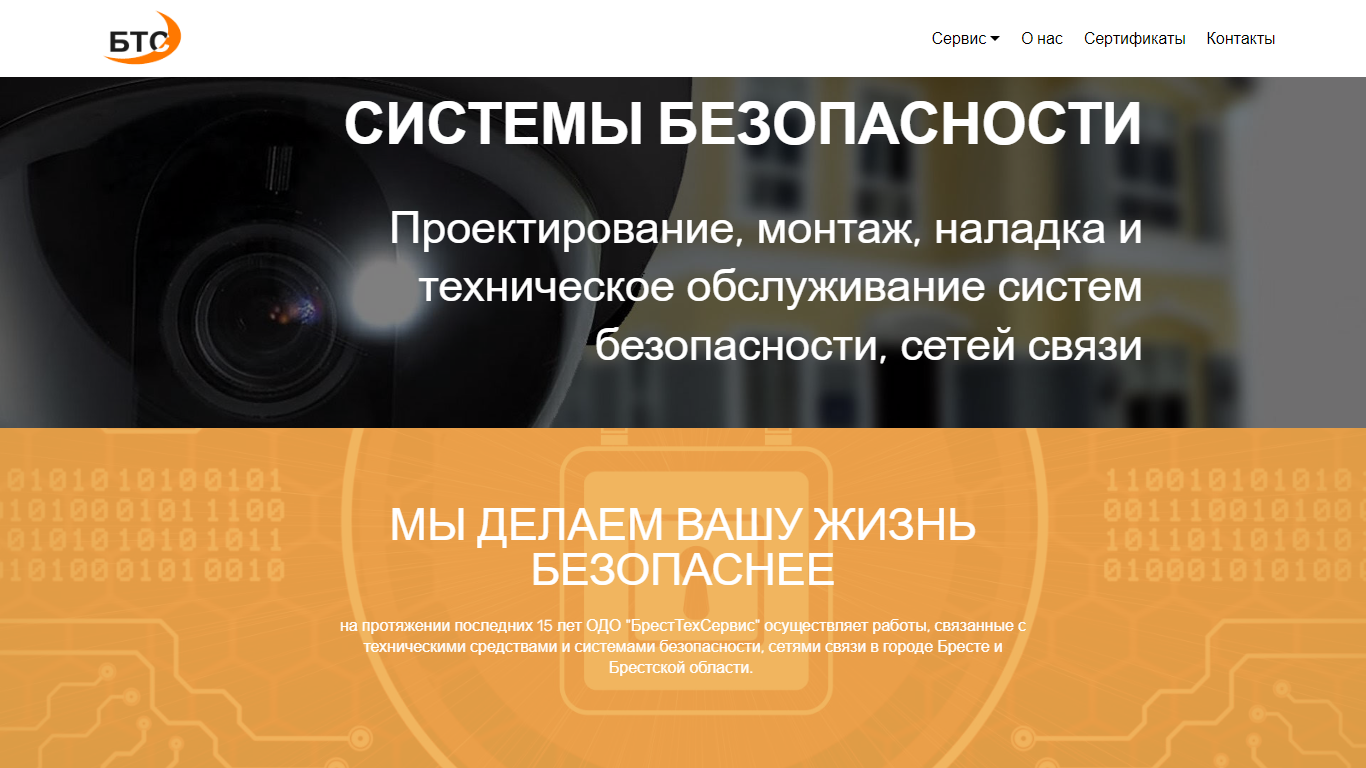Viewport: 1366px width, 768px height.
Task: Open the О нас page
Action: (x=1042, y=39)
